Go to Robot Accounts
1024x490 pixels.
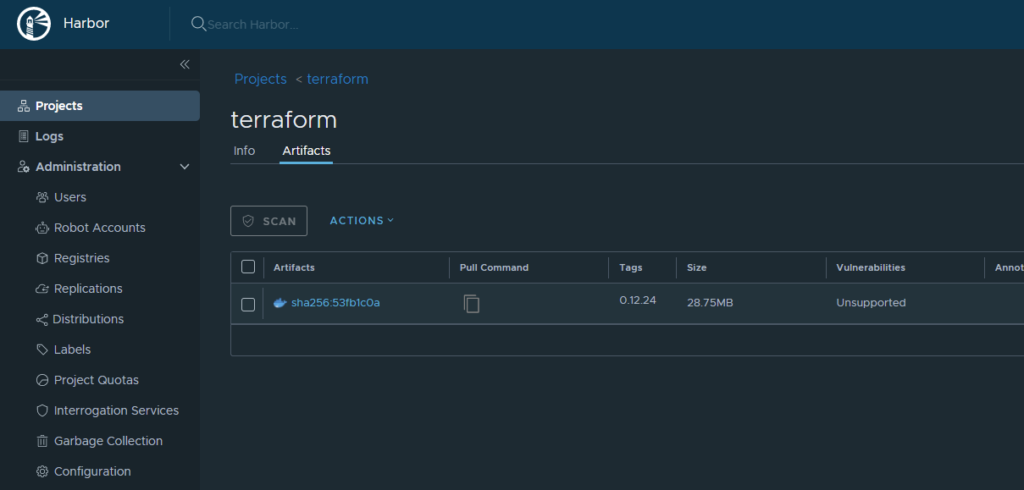coord(100,228)
